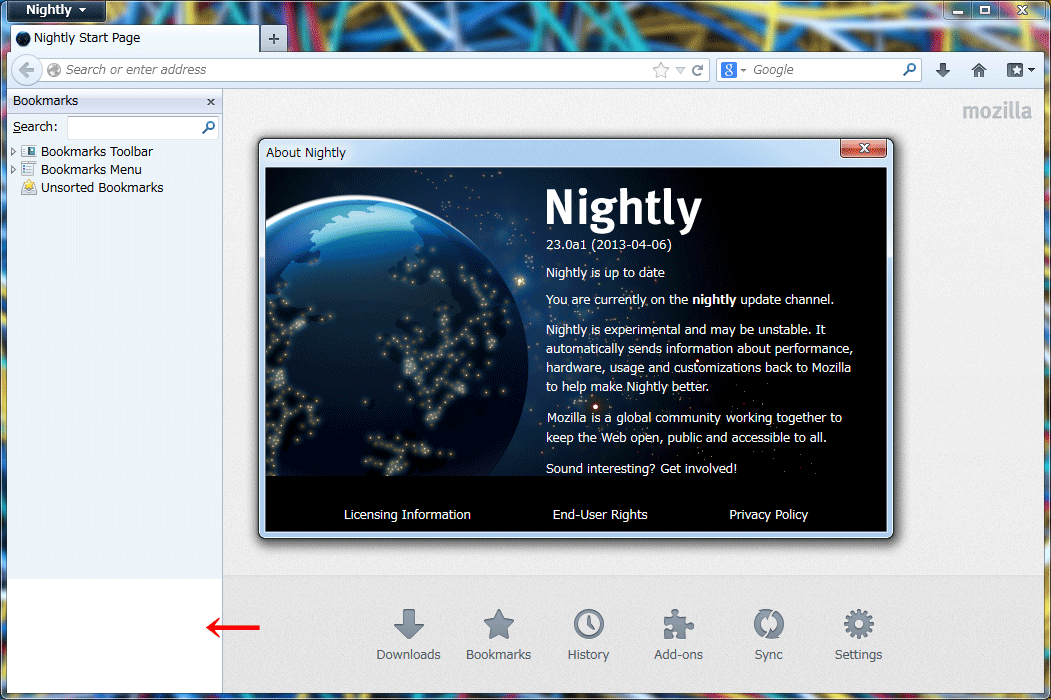Open the Nightly application menu button
The width and height of the screenshot is (1051, 700).
pos(56,10)
